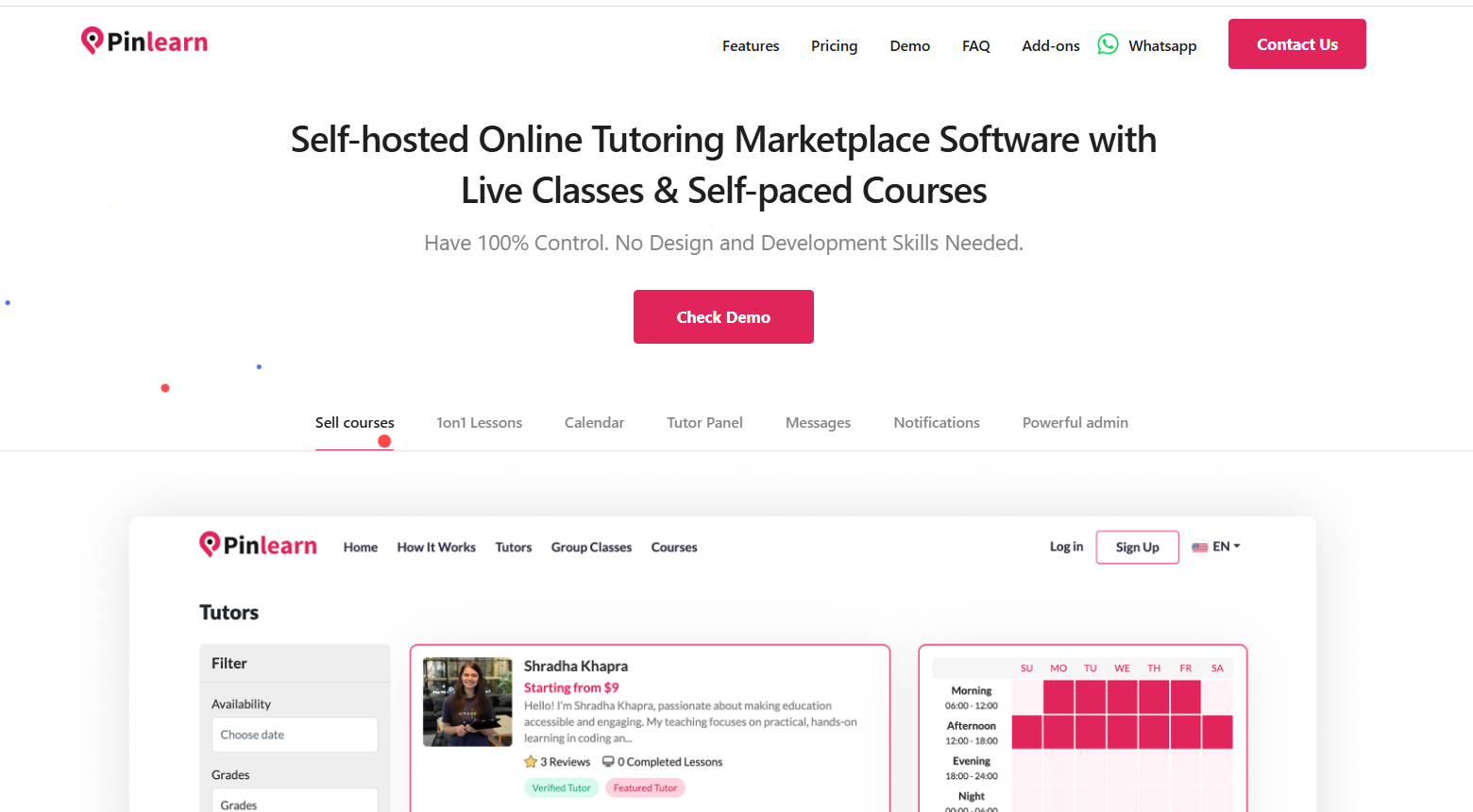Open the Pricing menu item
Viewport: 1473px width, 812px height.
pyautogui.click(x=834, y=45)
